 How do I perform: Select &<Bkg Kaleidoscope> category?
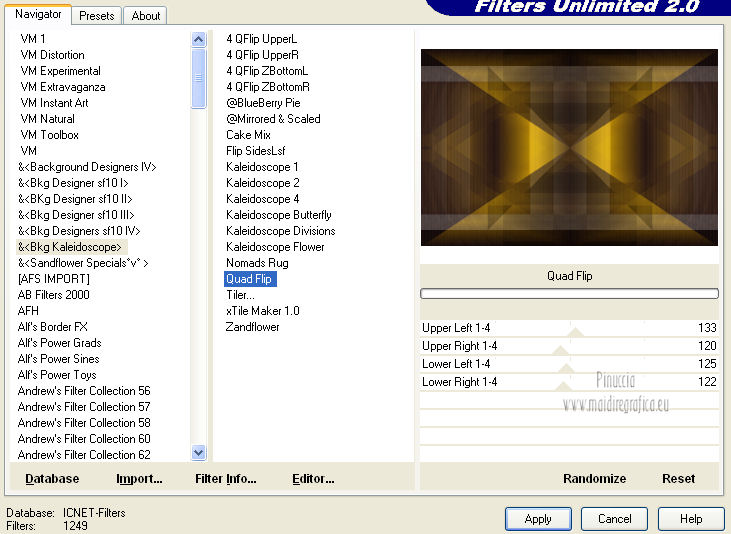tap(72, 247)
